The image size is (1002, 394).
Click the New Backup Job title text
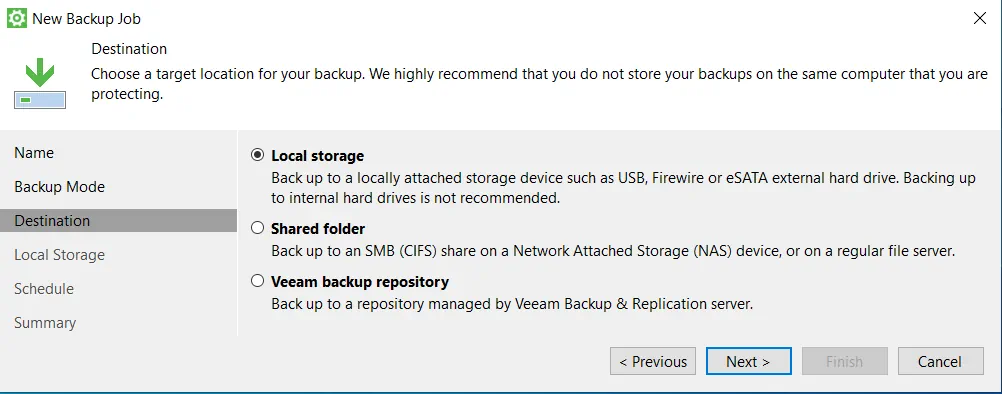click(x=86, y=19)
